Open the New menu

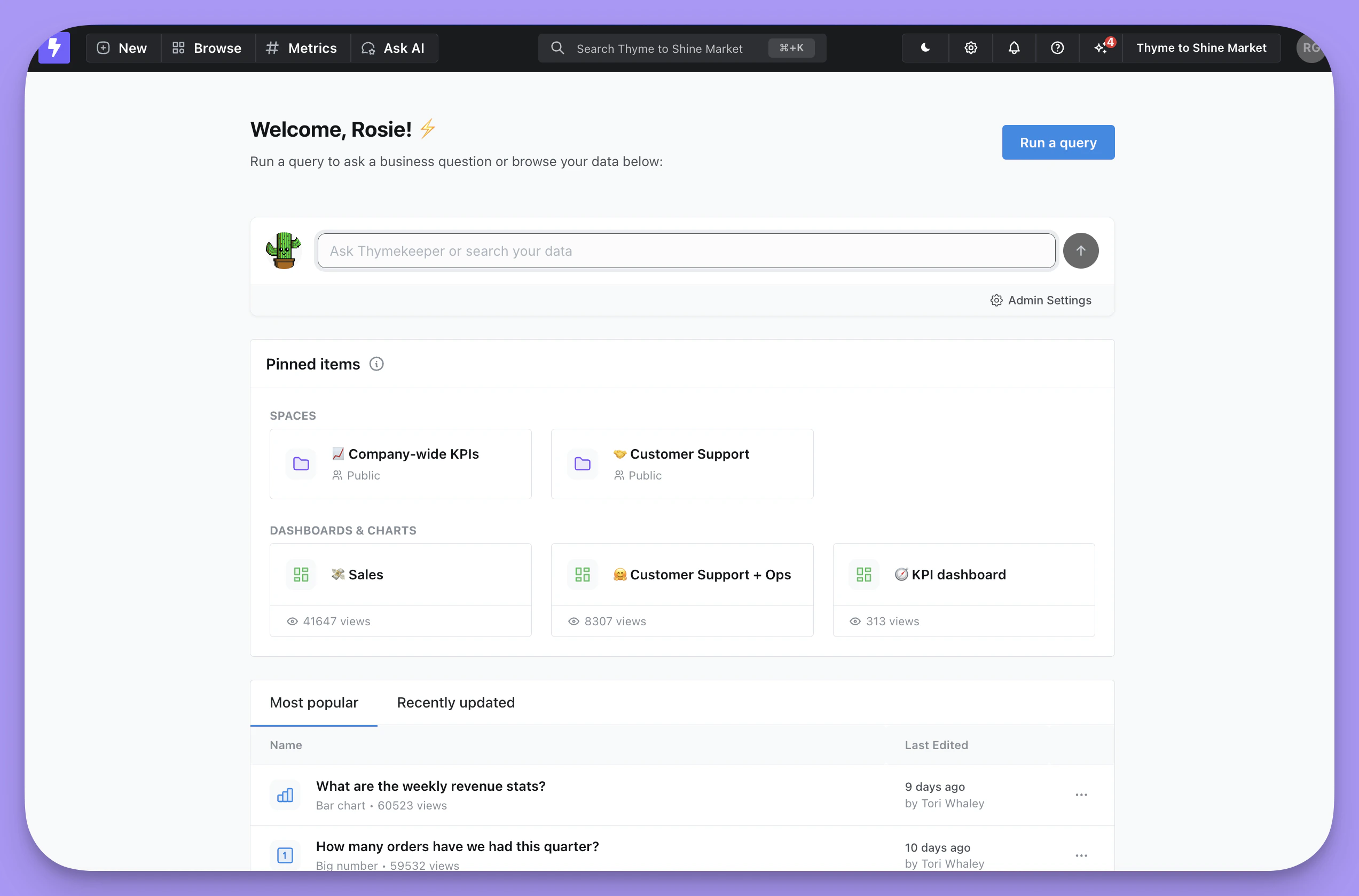coord(123,48)
